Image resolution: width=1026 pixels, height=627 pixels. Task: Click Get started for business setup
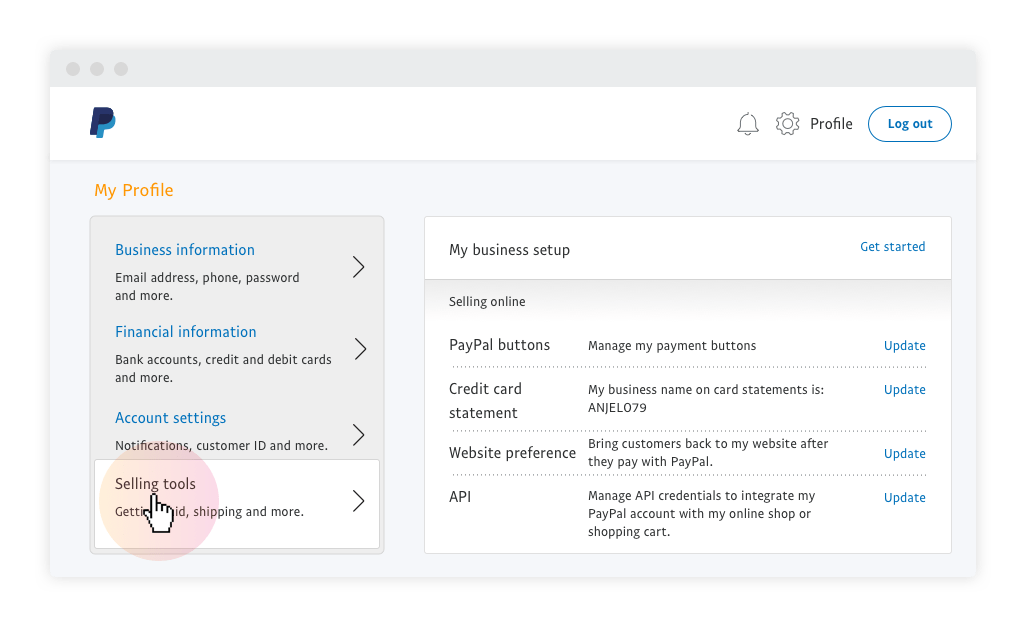coord(892,247)
